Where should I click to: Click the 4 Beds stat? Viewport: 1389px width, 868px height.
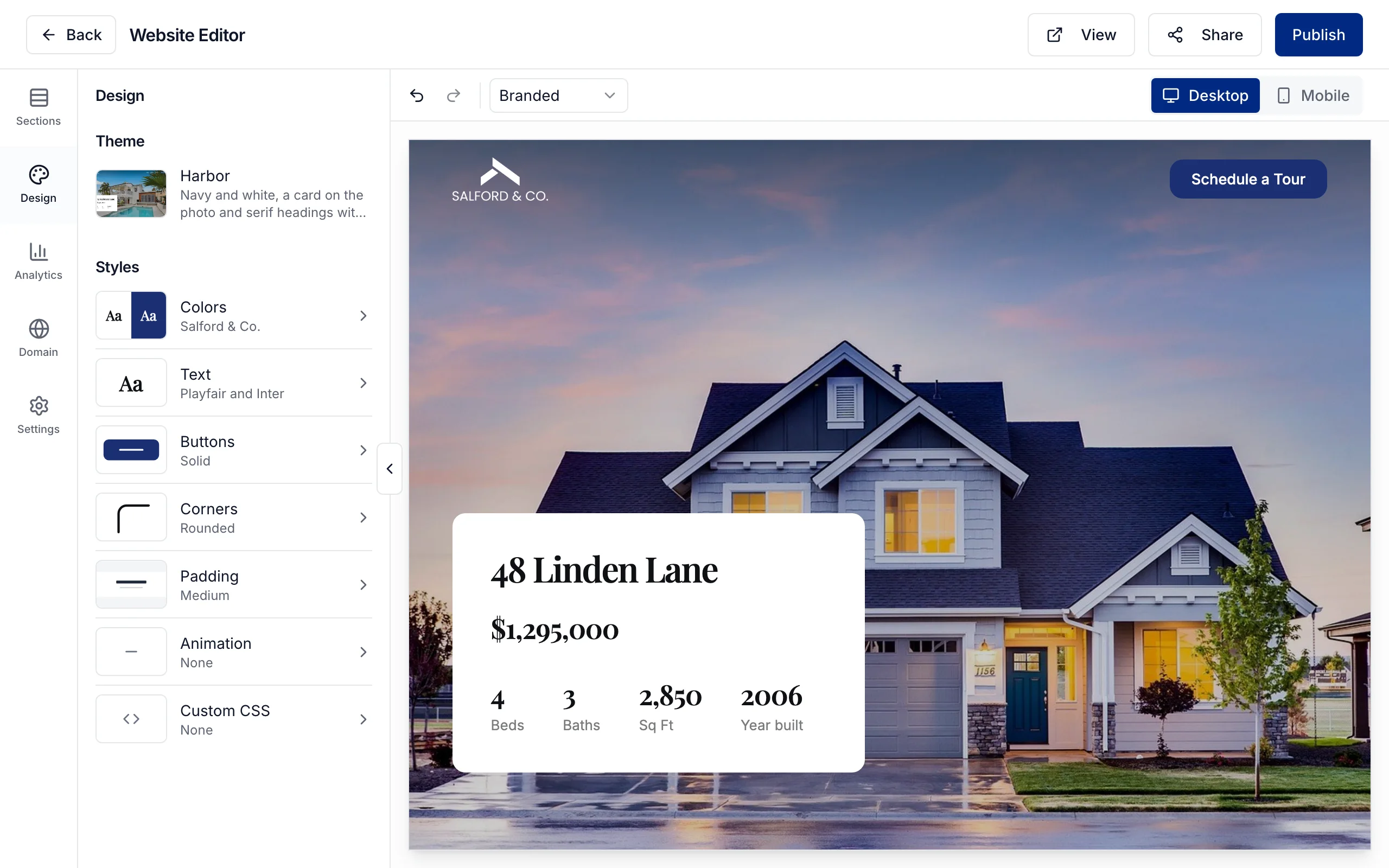click(507, 709)
